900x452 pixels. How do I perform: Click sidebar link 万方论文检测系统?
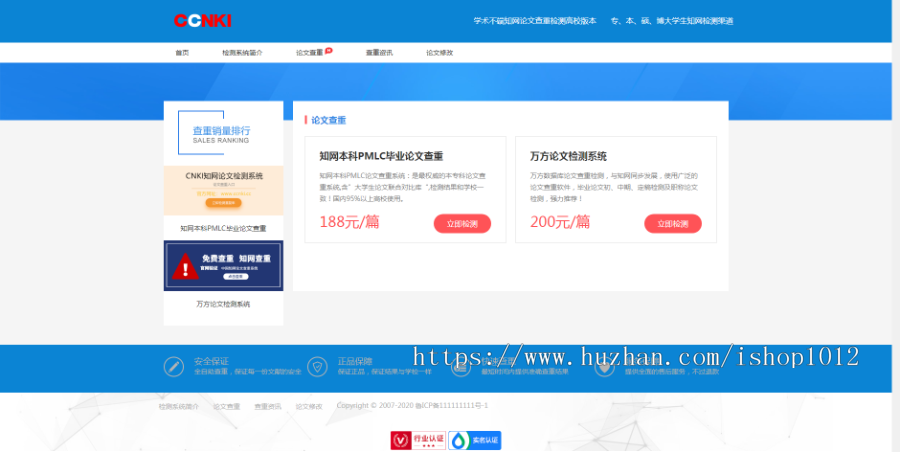(223, 304)
